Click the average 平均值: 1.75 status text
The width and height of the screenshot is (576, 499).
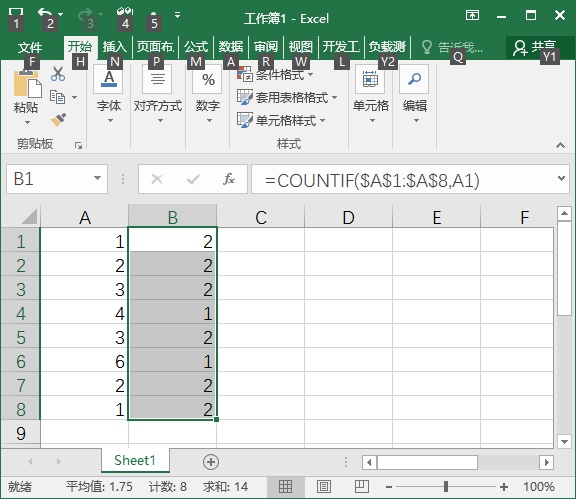coord(99,487)
